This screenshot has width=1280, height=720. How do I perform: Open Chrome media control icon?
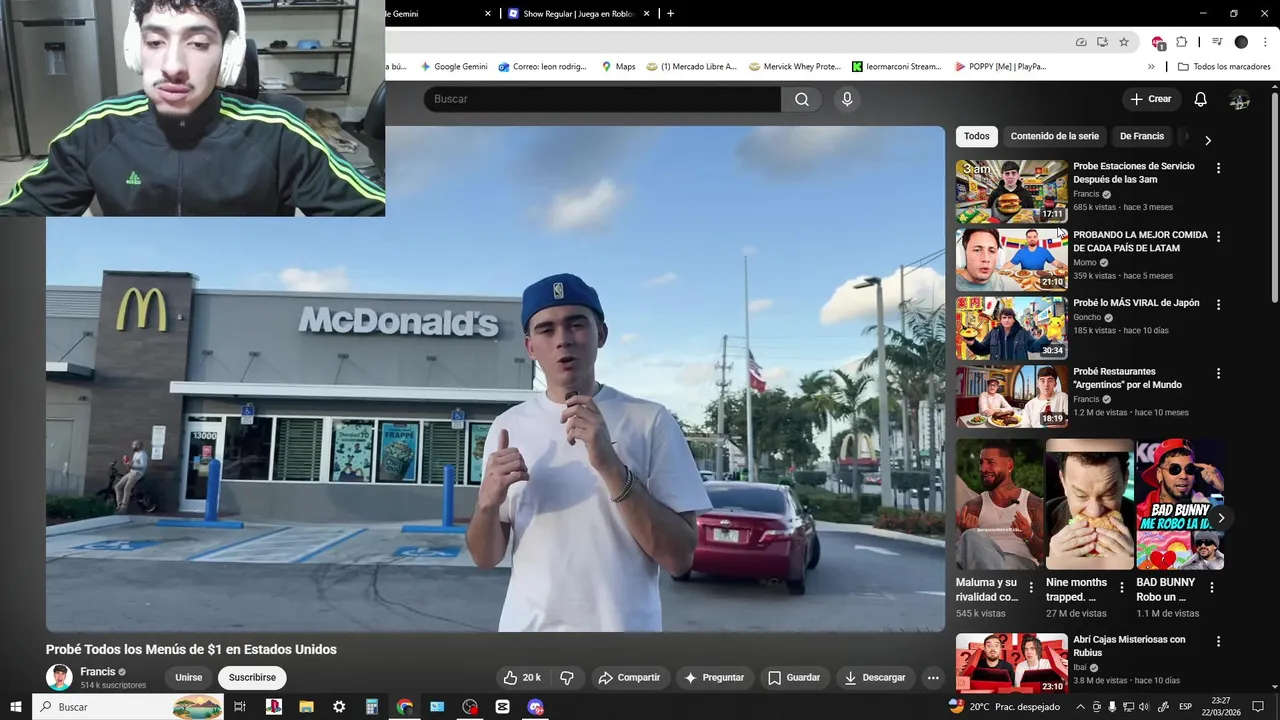click(1217, 42)
